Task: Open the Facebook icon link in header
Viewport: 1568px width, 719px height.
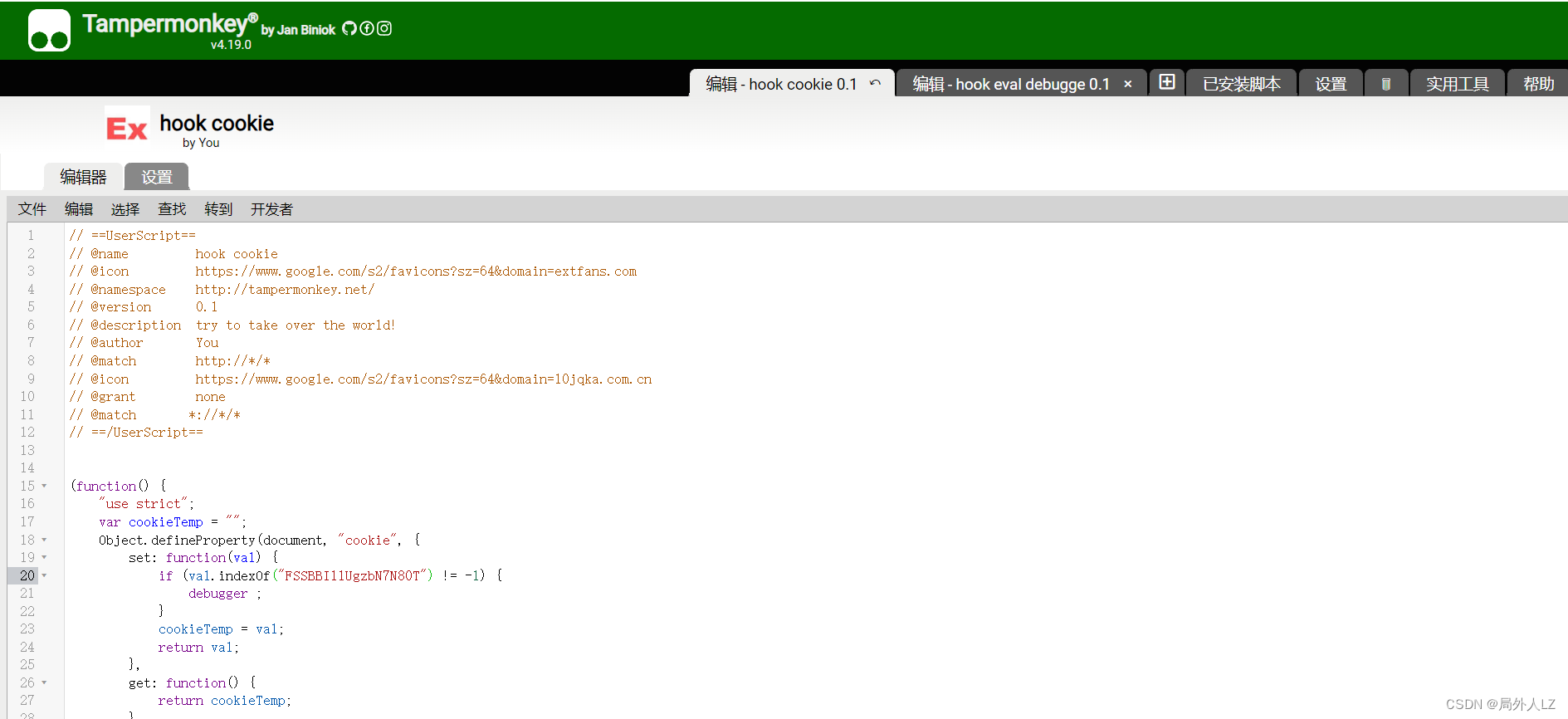Action: pos(367,28)
